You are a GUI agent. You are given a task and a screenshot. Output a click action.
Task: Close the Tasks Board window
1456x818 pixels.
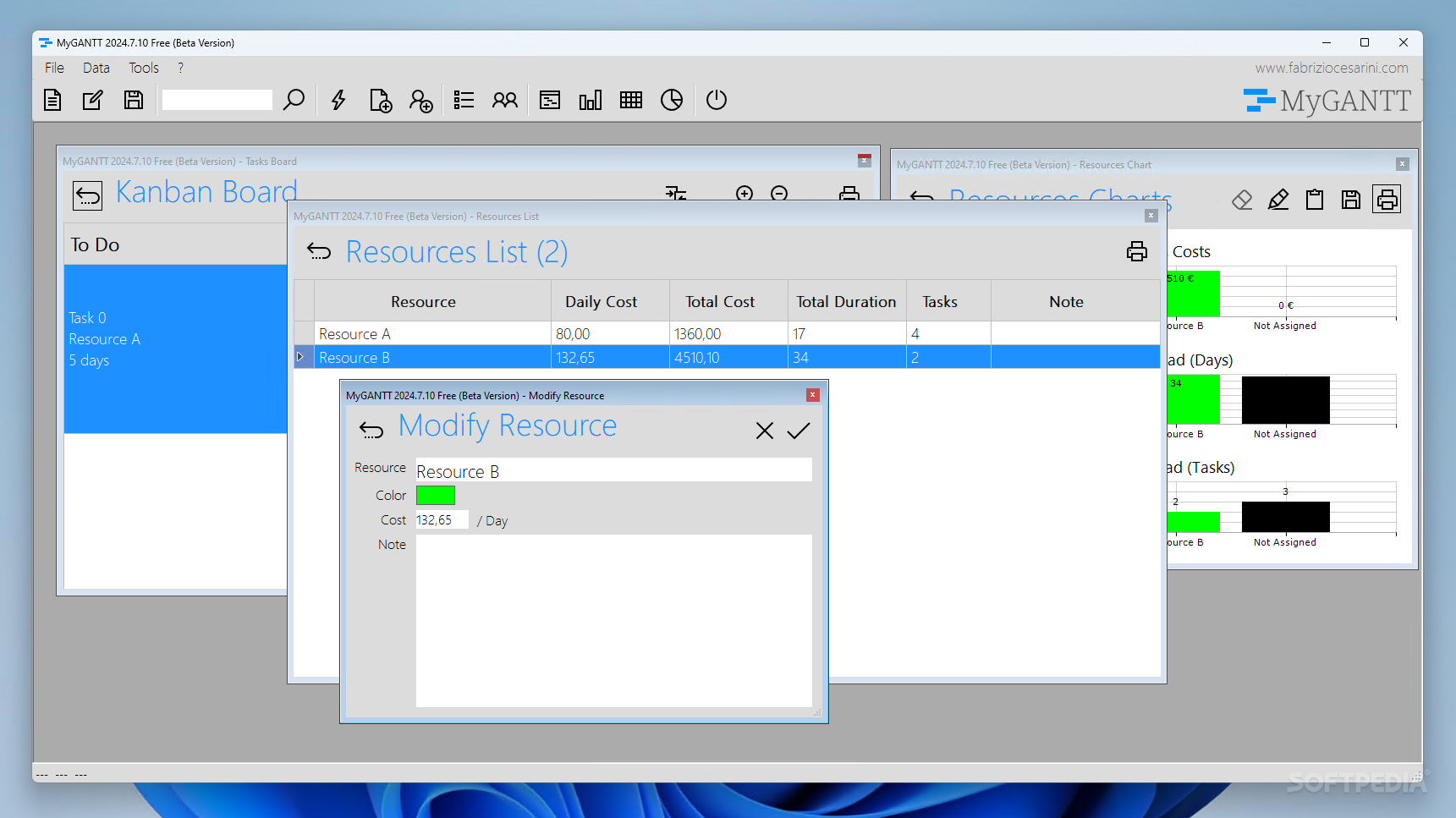864,161
